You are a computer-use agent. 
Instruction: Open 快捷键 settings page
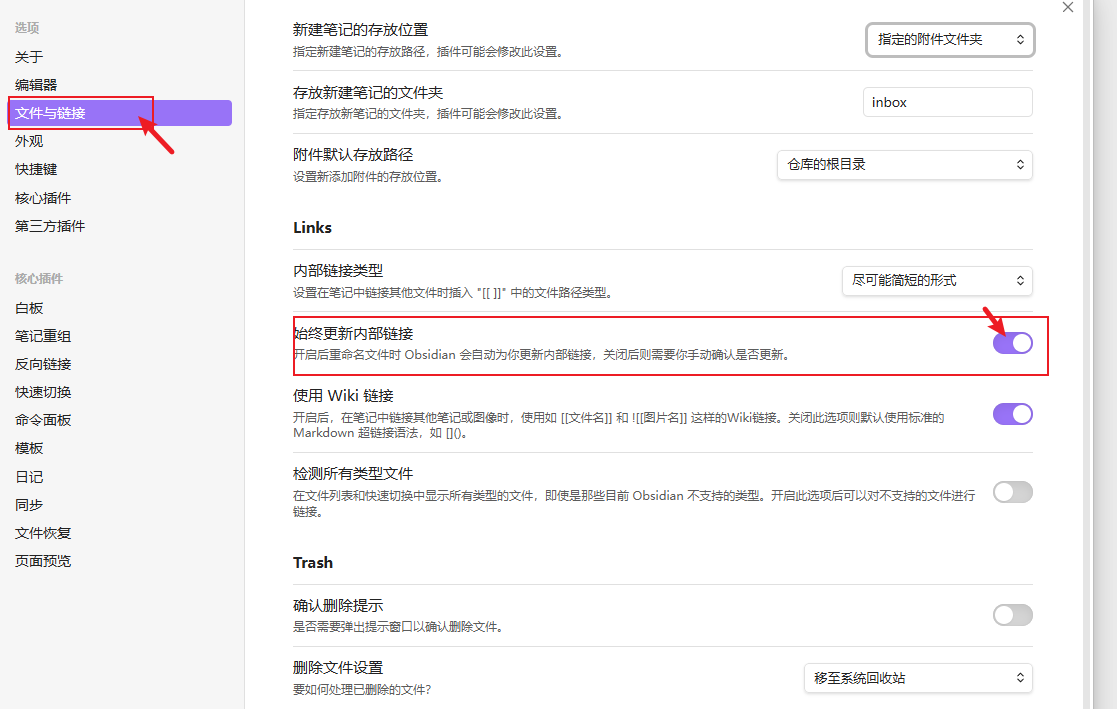coord(36,169)
